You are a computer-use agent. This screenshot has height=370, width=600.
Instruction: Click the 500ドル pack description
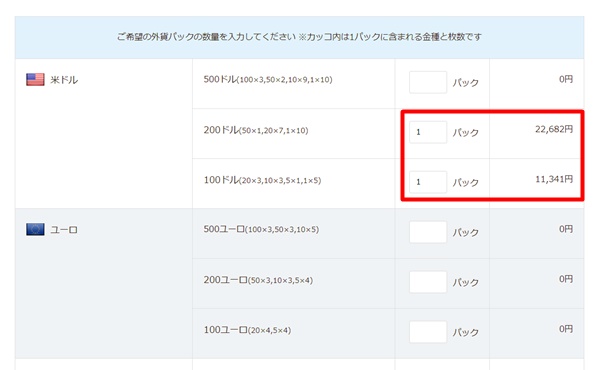click(268, 80)
